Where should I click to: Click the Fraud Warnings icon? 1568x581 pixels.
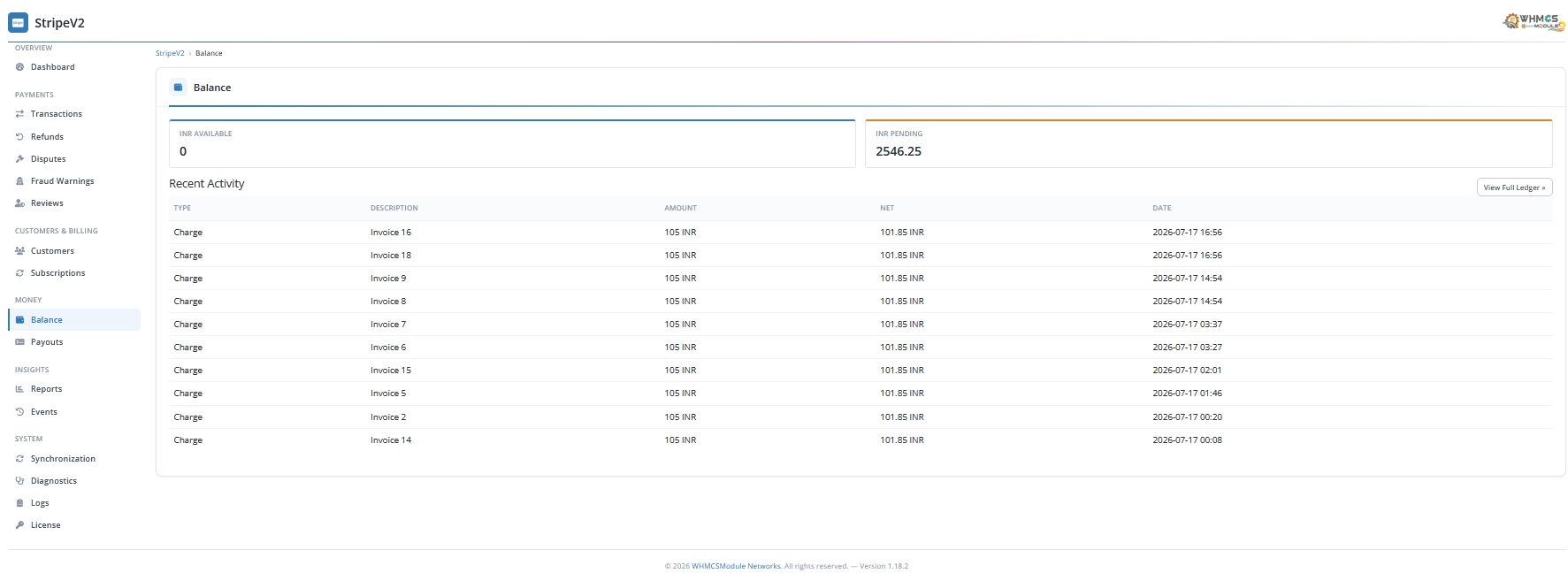pos(19,181)
